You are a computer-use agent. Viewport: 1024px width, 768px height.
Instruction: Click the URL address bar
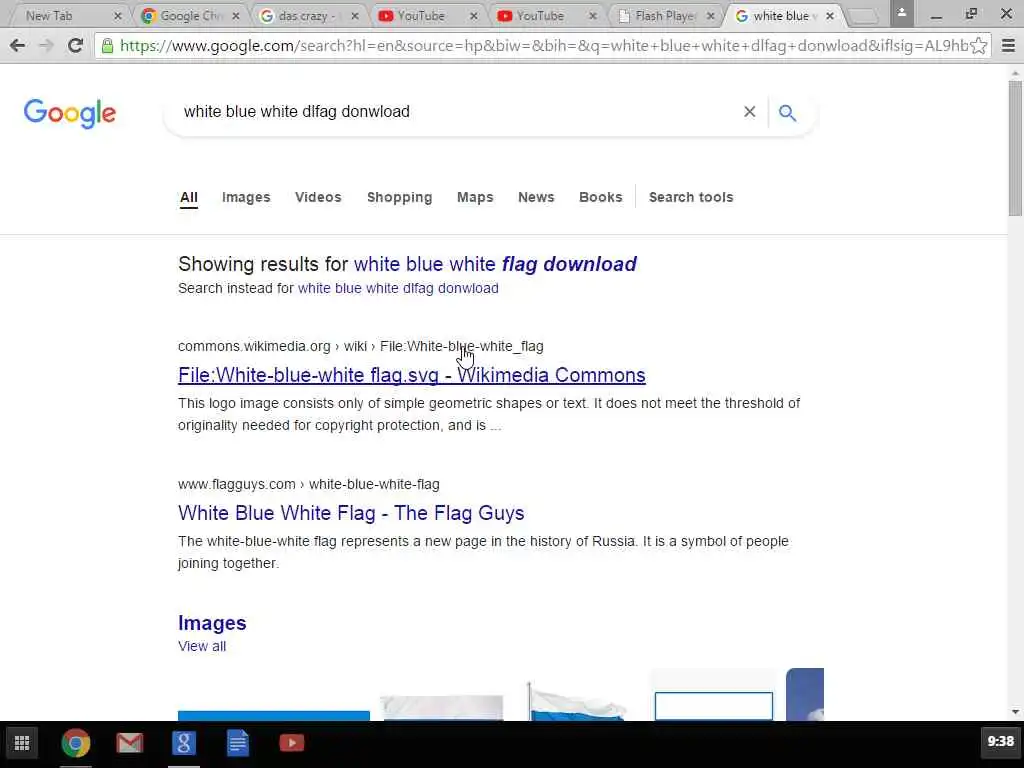coord(542,45)
